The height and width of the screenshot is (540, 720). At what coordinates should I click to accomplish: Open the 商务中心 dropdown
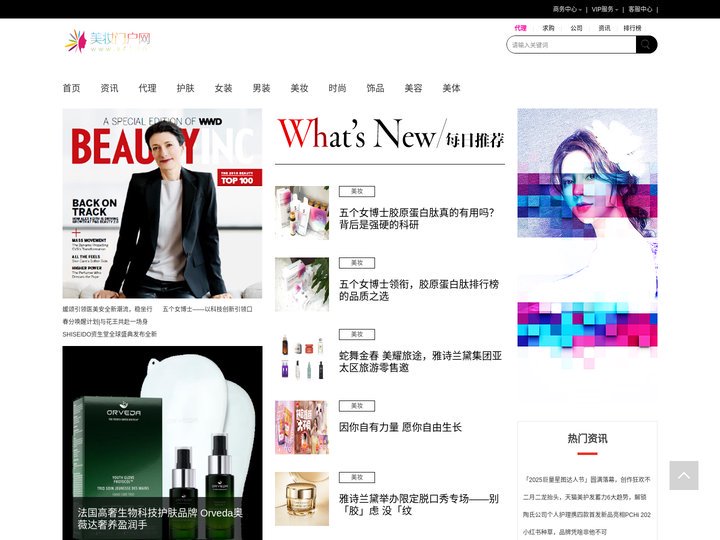point(567,9)
